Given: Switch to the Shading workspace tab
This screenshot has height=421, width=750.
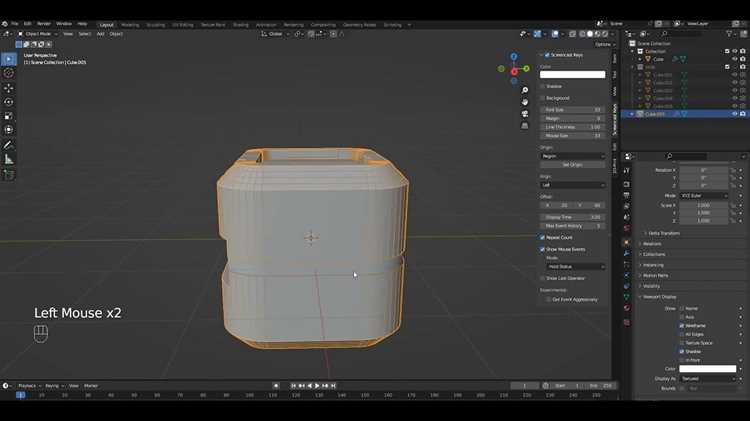Looking at the screenshot, I should (241, 25).
